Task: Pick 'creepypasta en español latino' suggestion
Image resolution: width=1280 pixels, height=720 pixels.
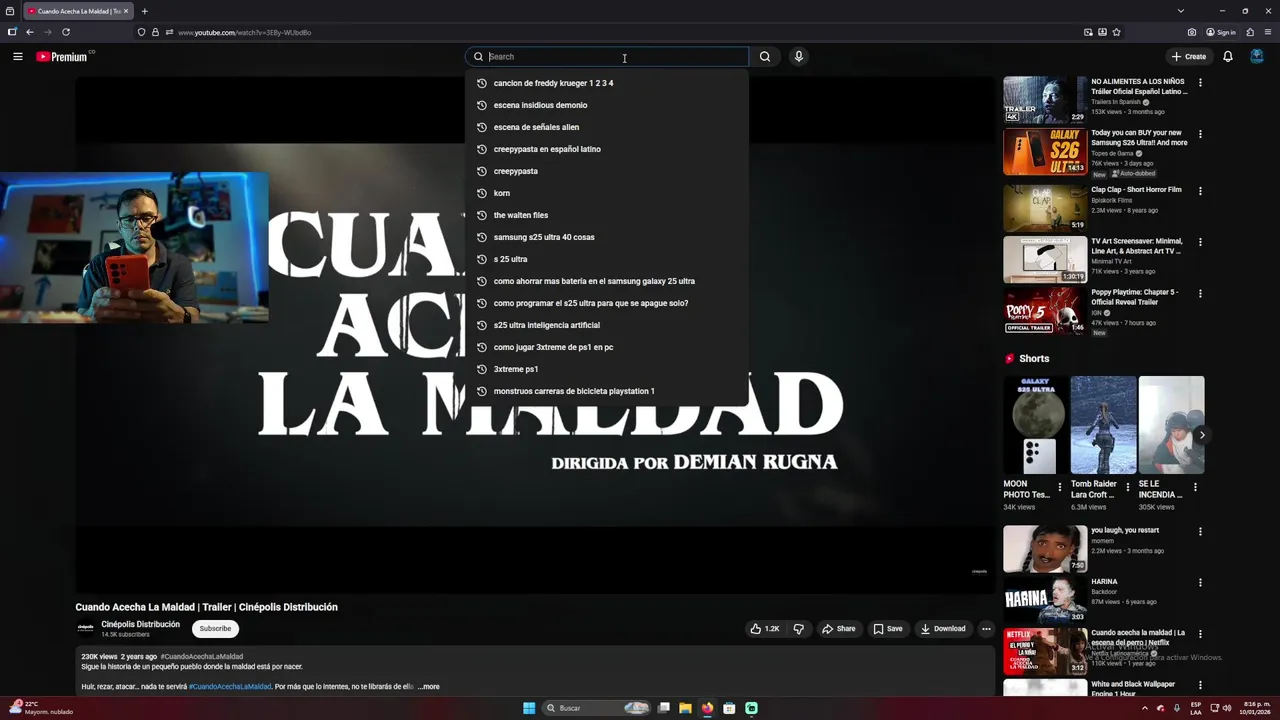Action: (x=607, y=149)
